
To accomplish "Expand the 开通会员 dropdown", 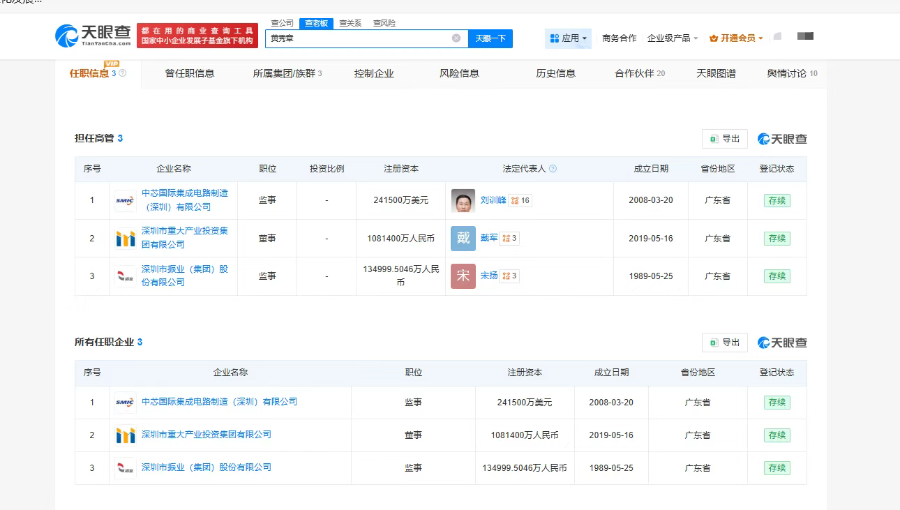I will [736, 38].
